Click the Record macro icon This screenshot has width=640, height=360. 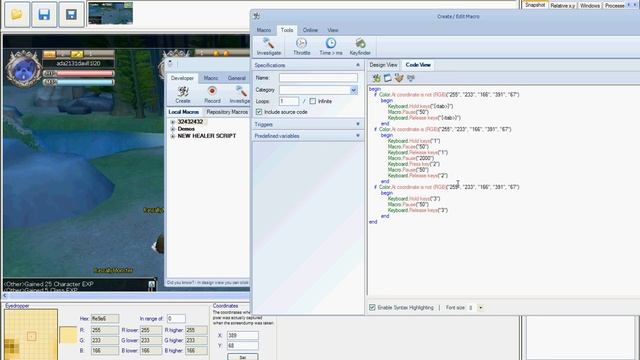pyautogui.click(x=212, y=94)
